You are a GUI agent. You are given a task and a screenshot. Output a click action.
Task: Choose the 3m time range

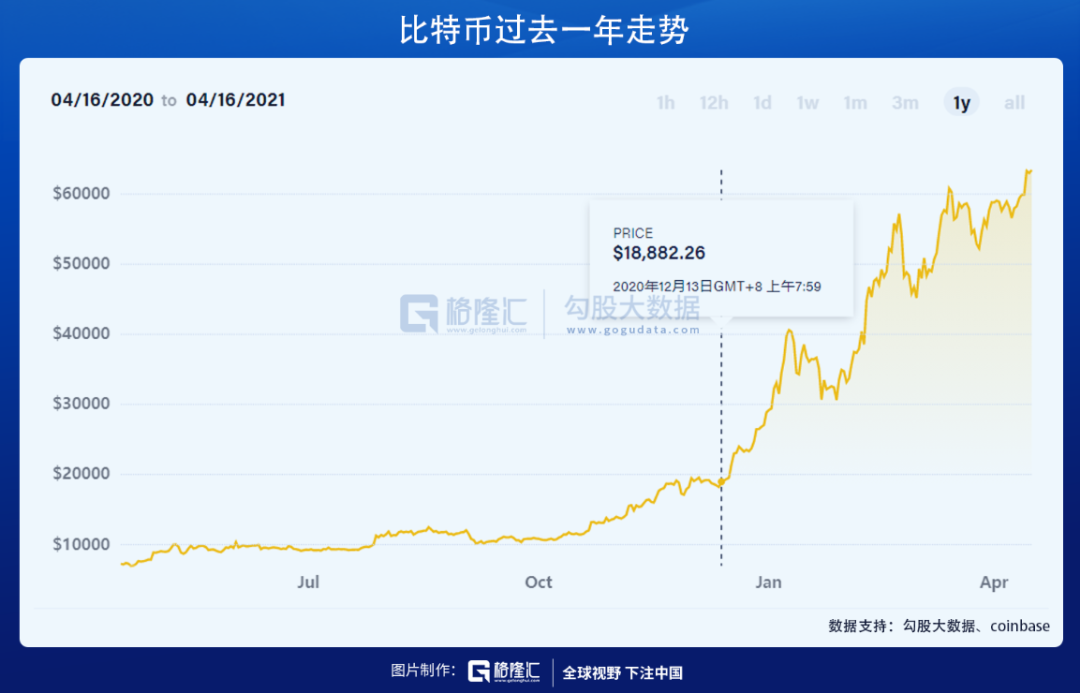905,103
